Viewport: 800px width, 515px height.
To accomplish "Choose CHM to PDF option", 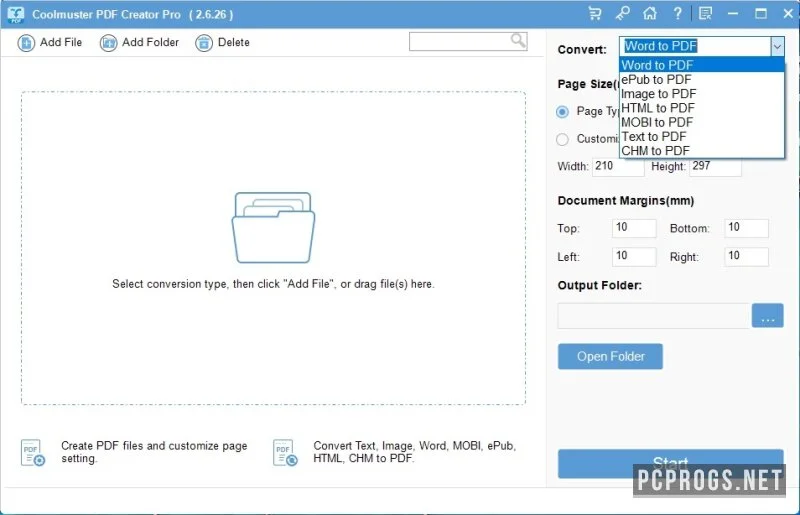I will click(702, 151).
